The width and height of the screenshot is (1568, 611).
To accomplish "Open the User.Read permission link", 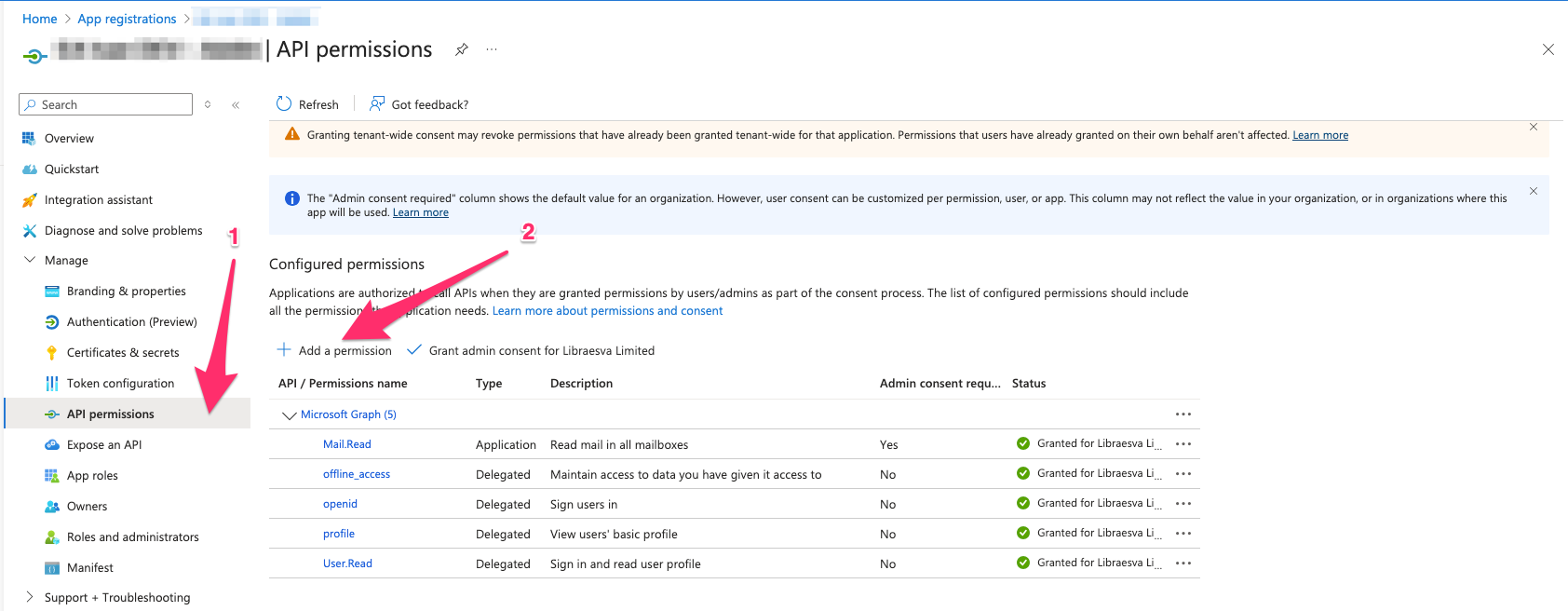I will [x=347, y=563].
